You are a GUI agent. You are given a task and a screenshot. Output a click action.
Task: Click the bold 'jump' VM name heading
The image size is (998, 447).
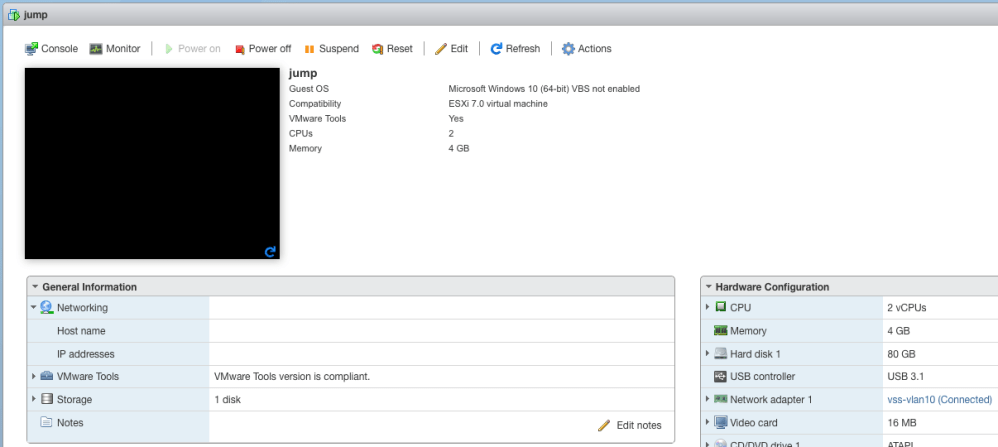[303, 73]
